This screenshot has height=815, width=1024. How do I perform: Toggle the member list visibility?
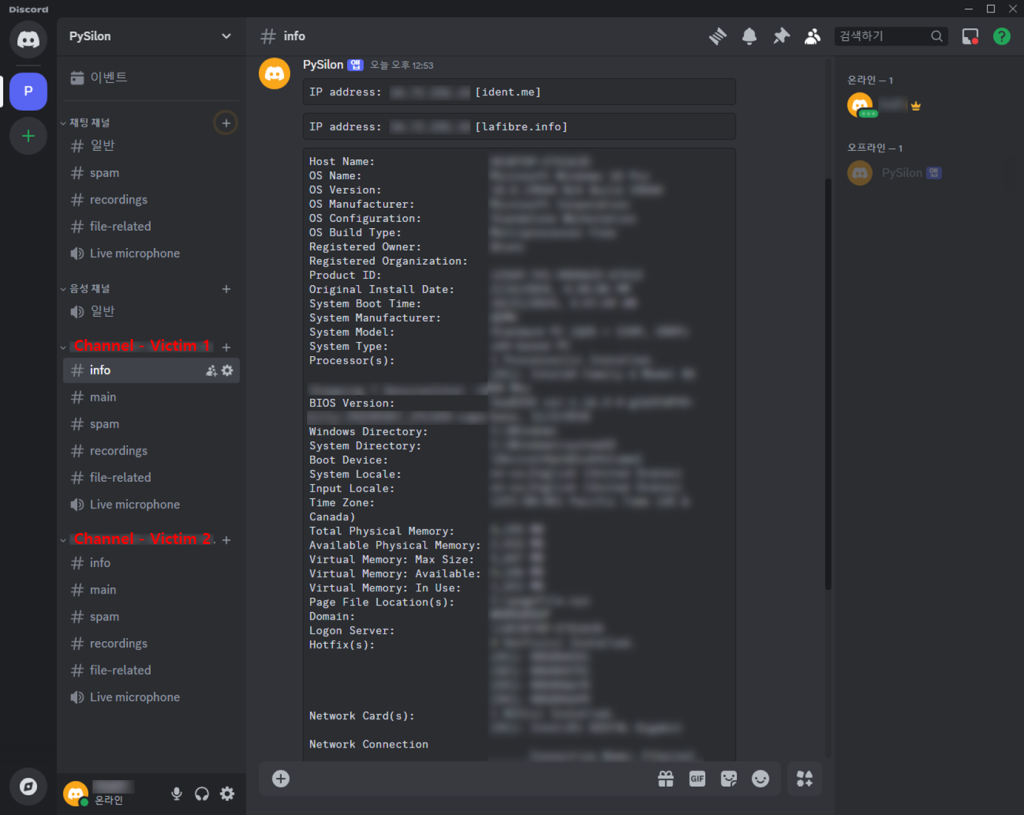[x=813, y=36]
